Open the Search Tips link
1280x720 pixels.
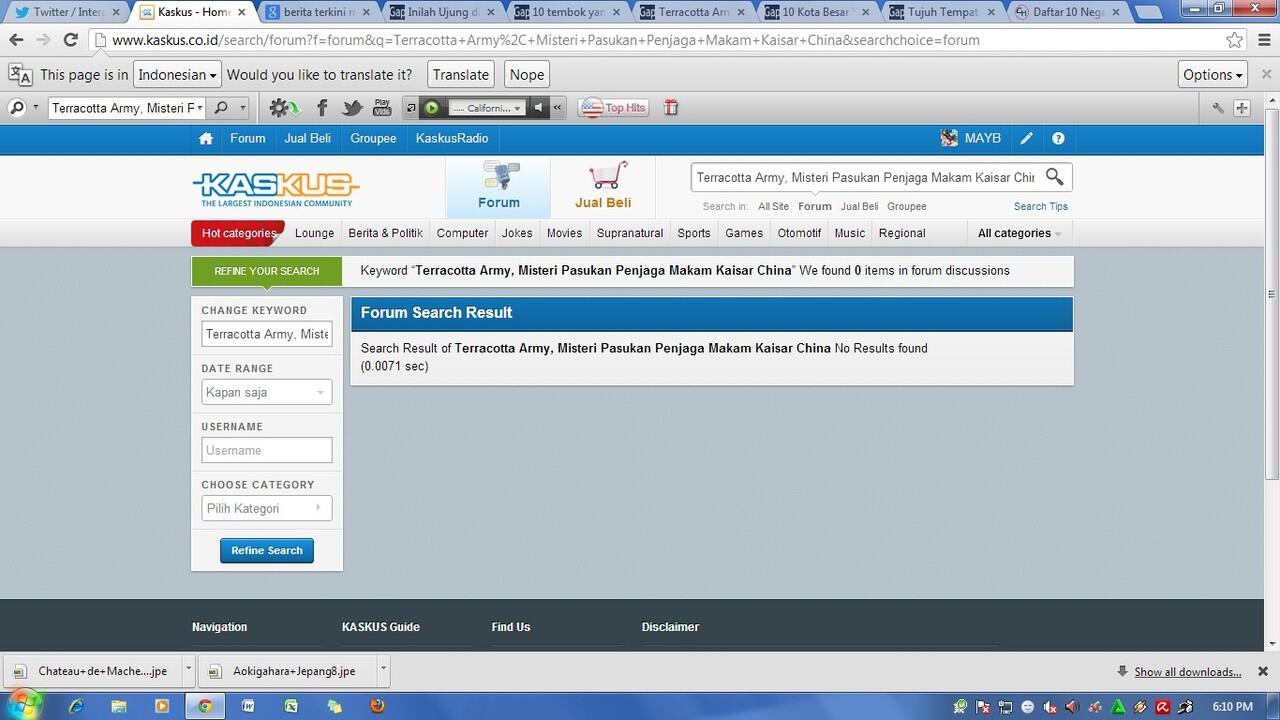1041,206
